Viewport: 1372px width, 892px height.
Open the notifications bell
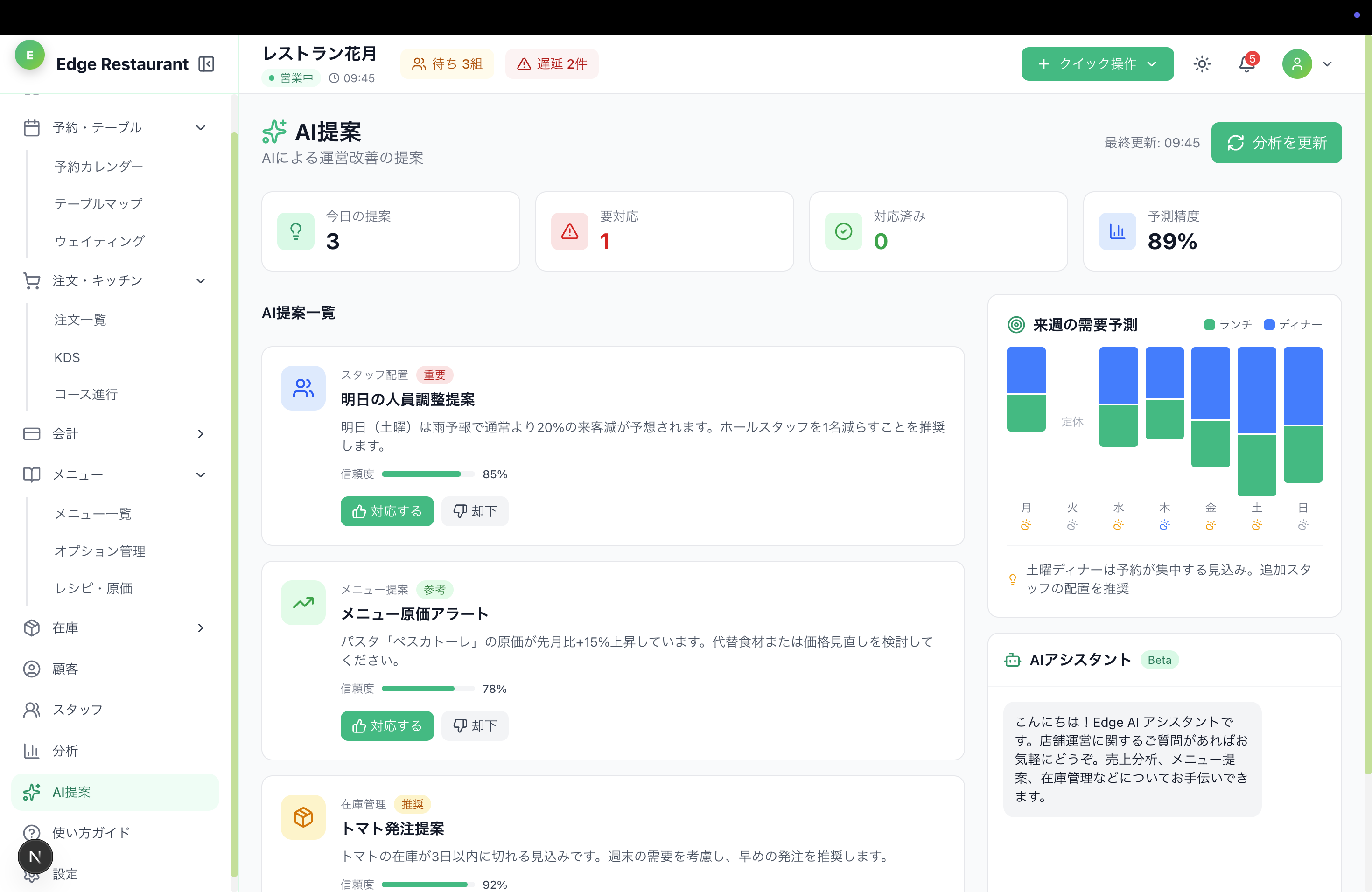point(1246,64)
